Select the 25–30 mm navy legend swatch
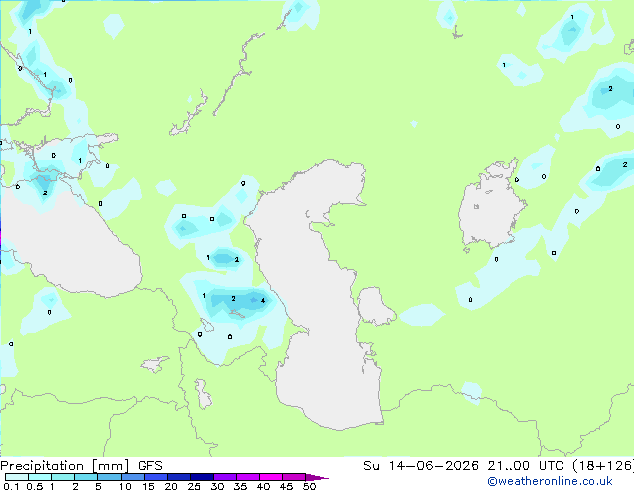This screenshot has height=490, width=634. click(201, 477)
